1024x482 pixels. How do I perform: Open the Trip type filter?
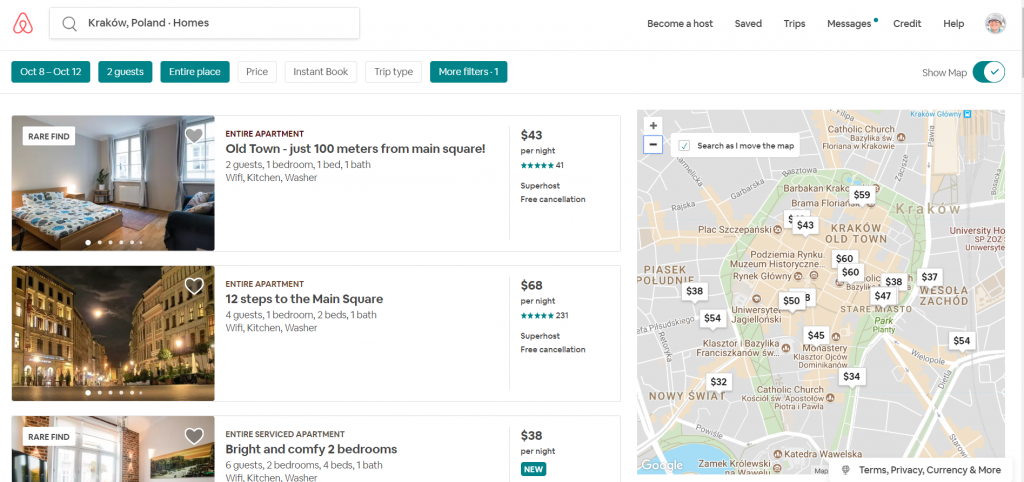click(x=394, y=72)
